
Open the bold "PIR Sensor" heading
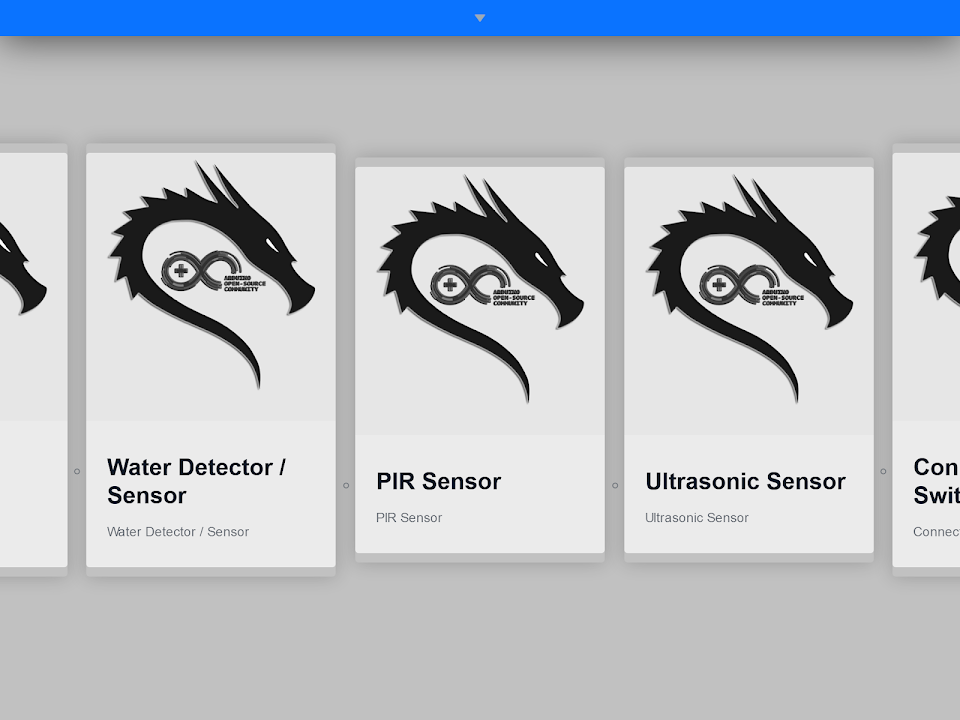(x=438, y=481)
